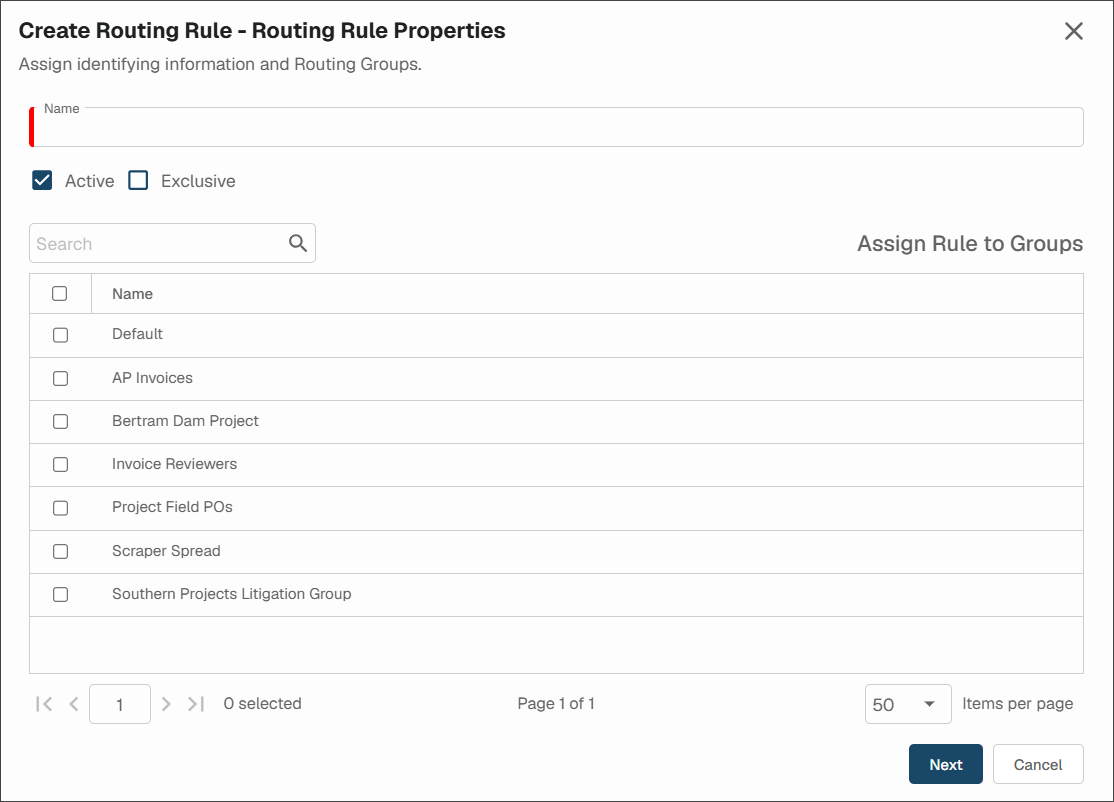Close the Create Routing Rule dialog
Image resolution: width=1114 pixels, height=802 pixels.
coord(1074,31)
